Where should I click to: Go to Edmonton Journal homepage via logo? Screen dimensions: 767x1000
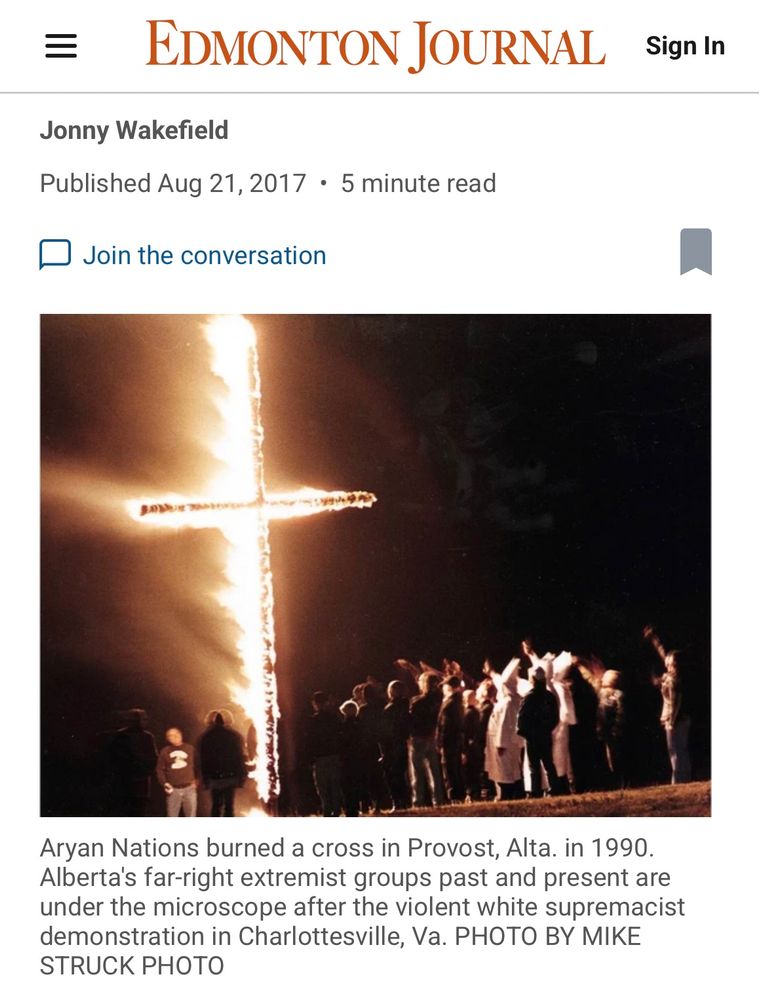(x=376, y=46)
